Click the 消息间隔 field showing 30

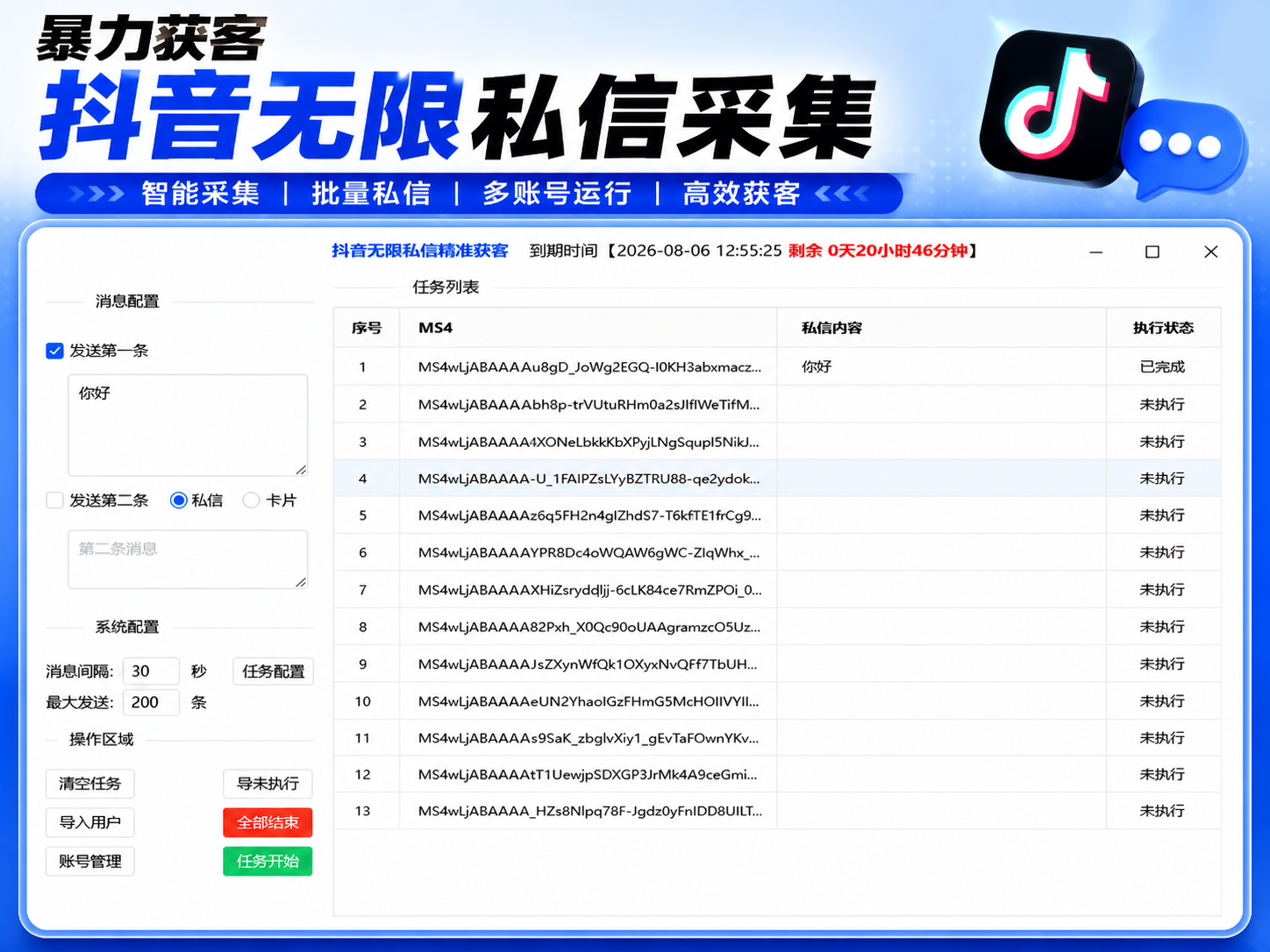coord(151,671)
